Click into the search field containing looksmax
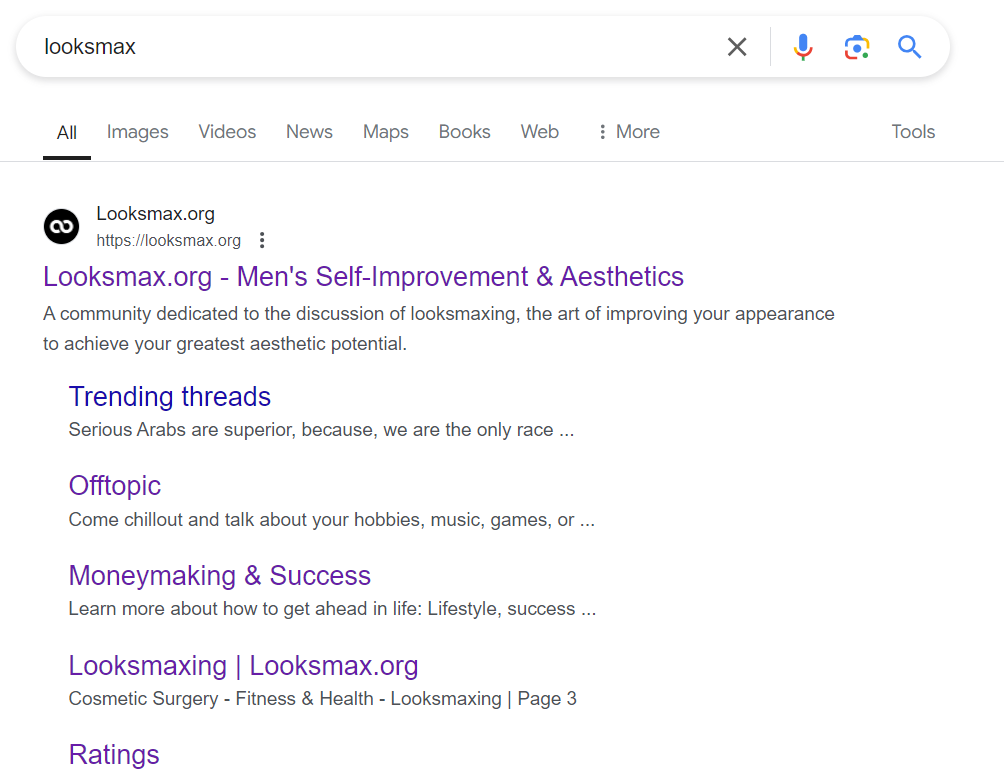The width and height of the screenshot is (1004, 771). [380, 47]
